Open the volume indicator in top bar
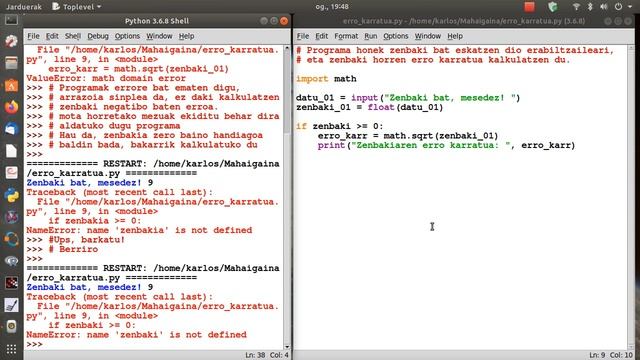The image size is (640, 360). [604, 7]
